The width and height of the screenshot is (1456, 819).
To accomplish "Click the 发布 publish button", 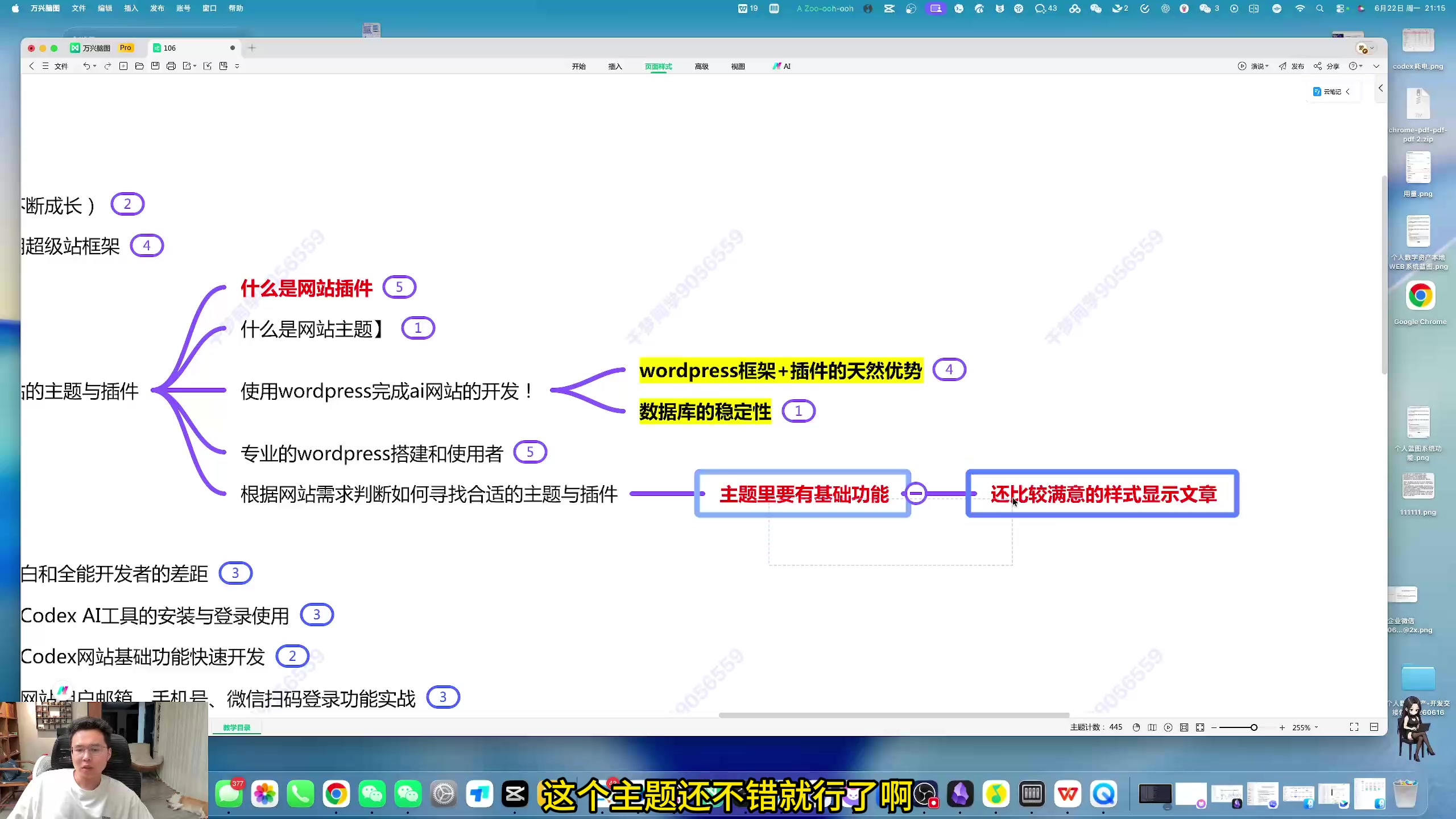I will coord(1291,66).
